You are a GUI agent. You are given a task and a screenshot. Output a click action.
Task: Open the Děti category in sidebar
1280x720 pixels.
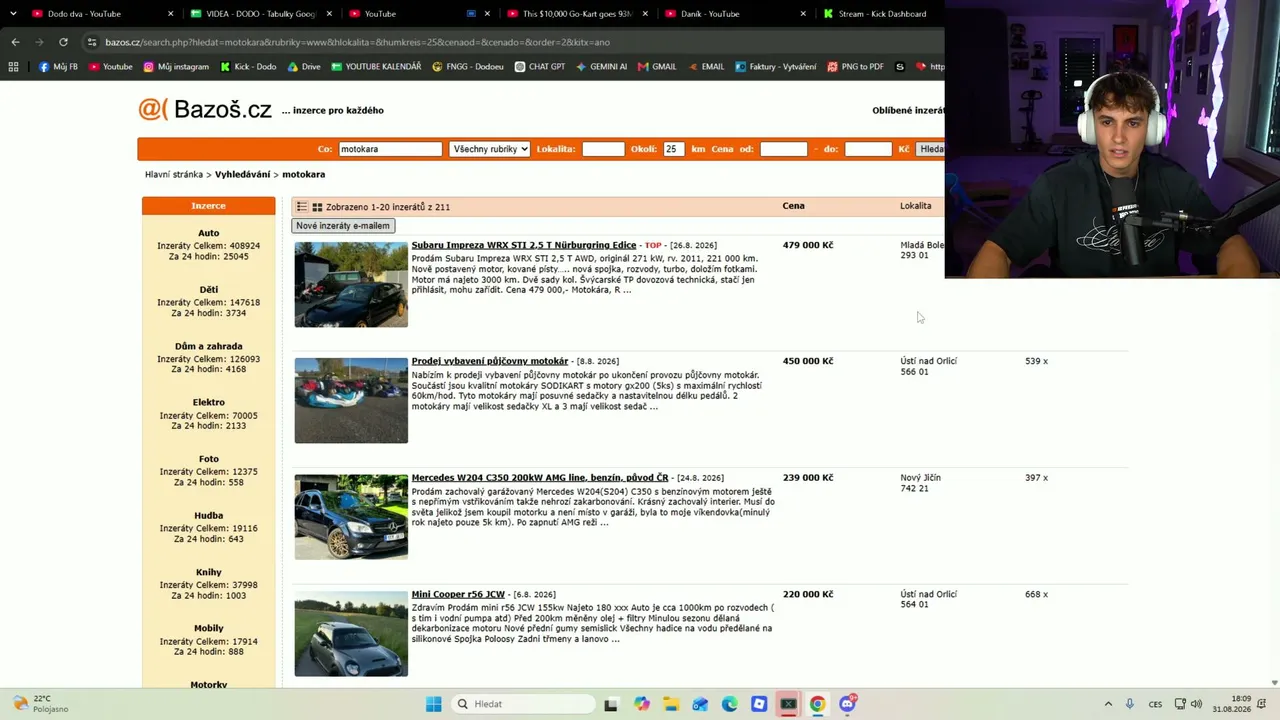[x=209, y=290]
